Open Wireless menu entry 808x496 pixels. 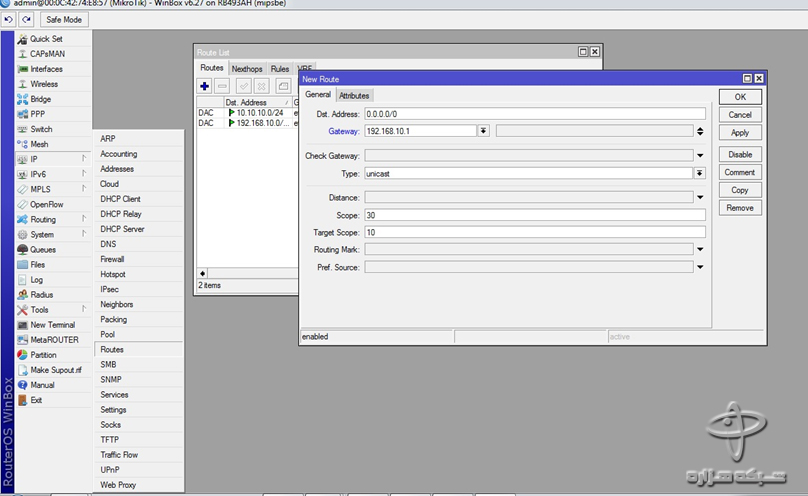(54, 84)
